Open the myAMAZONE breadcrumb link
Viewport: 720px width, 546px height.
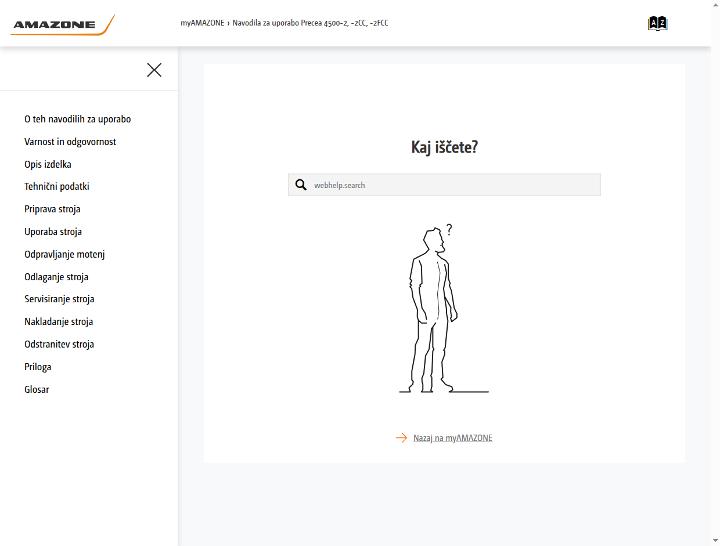pos(202,23)
